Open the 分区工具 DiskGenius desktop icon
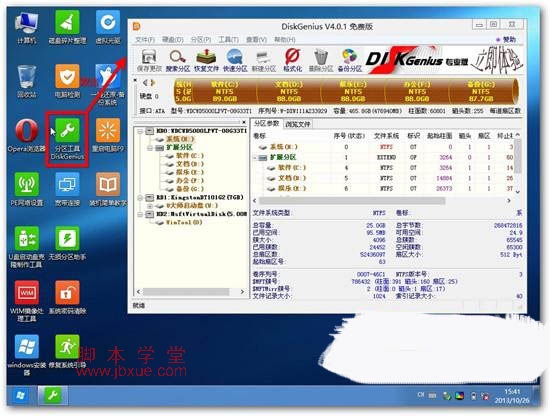This screenshot has width=550, height=416. coord(67,139)
